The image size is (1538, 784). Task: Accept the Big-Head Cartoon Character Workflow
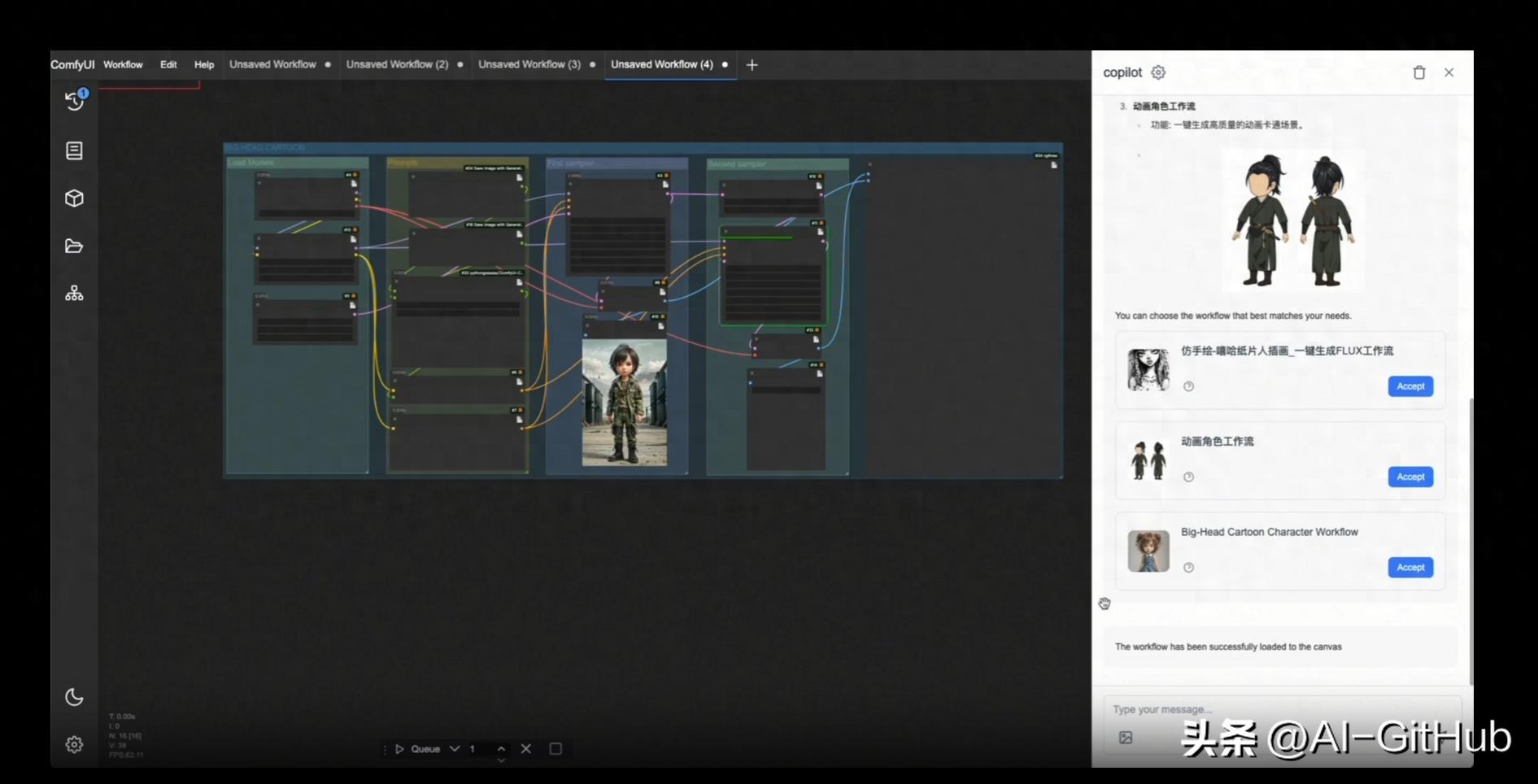point(1409,568)
